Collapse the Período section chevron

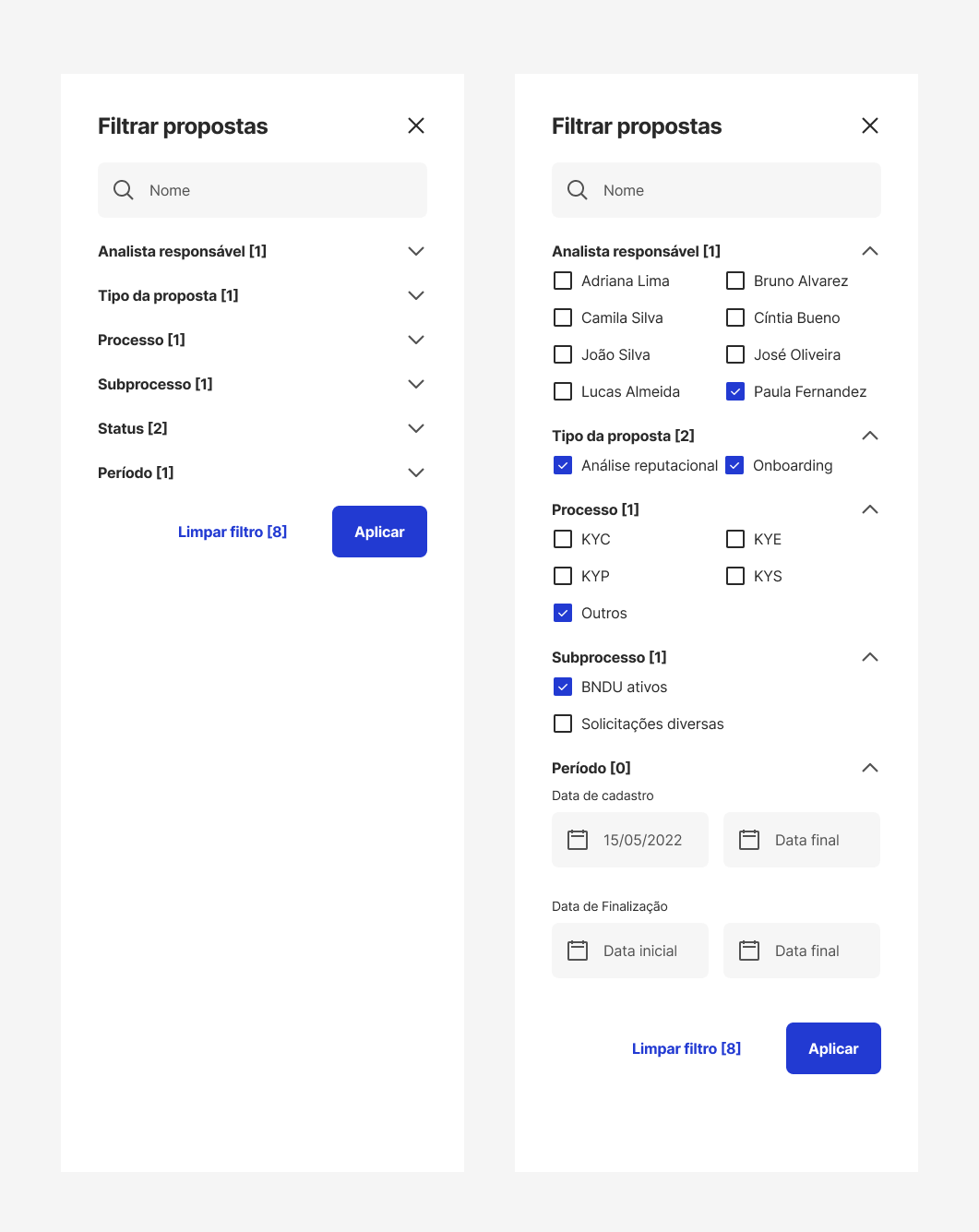870,768
